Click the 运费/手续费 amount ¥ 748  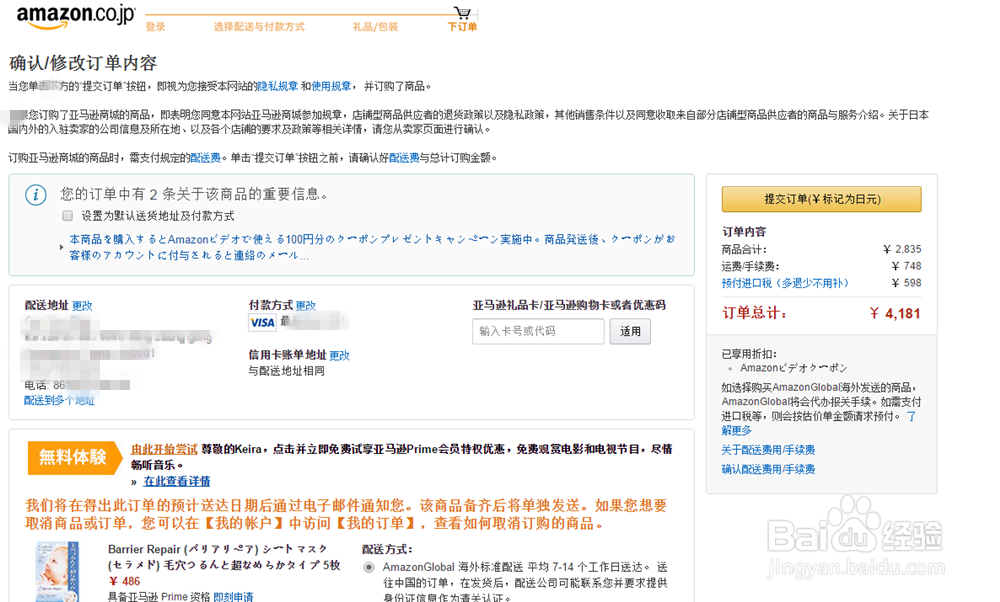click(x=906, y=266)
